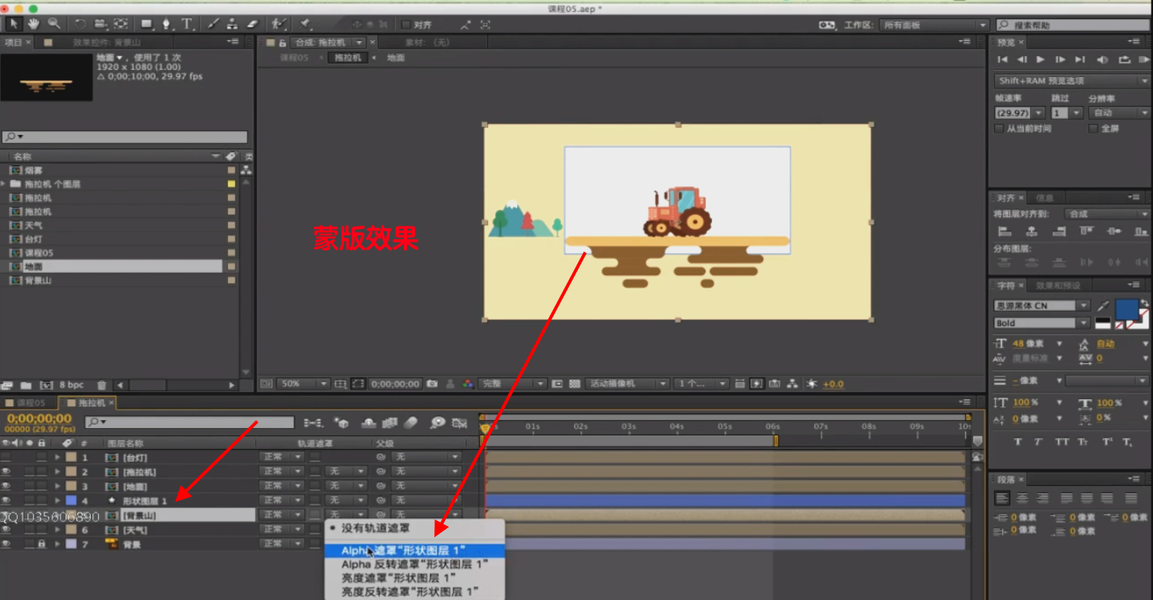
Task: Choose 亮度反转遮罩 形状图层 1 option
Action: 415,592
